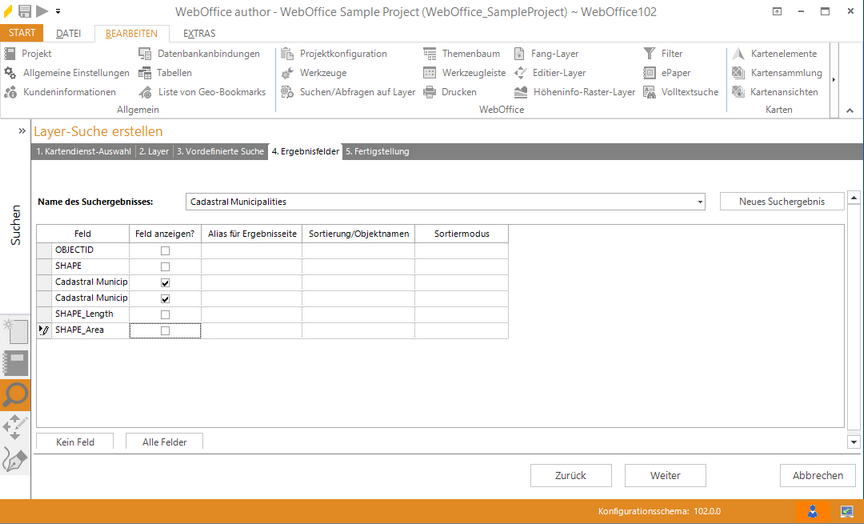Select the Filter ribbon tool
This screenshot has height=524, width=864.
(x=650, y=54)
